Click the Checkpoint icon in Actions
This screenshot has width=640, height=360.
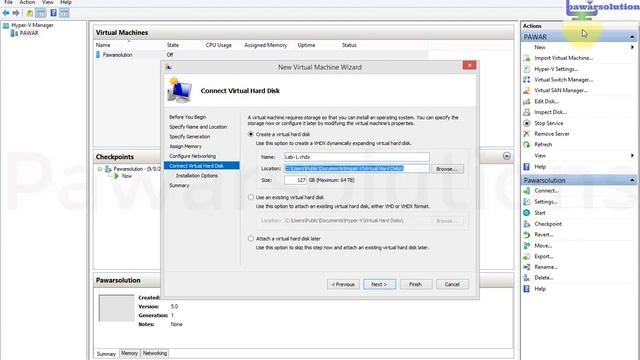(x=527, y=224)
